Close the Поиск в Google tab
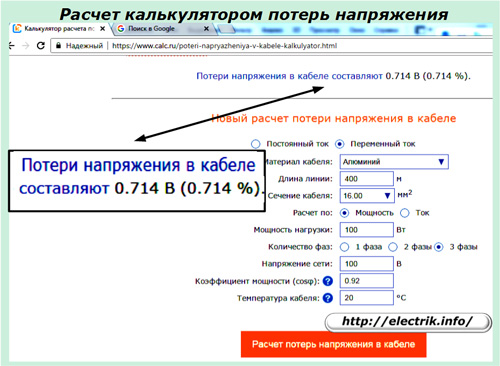The height and width of the screenshot is (366, 500). point(206,29)
